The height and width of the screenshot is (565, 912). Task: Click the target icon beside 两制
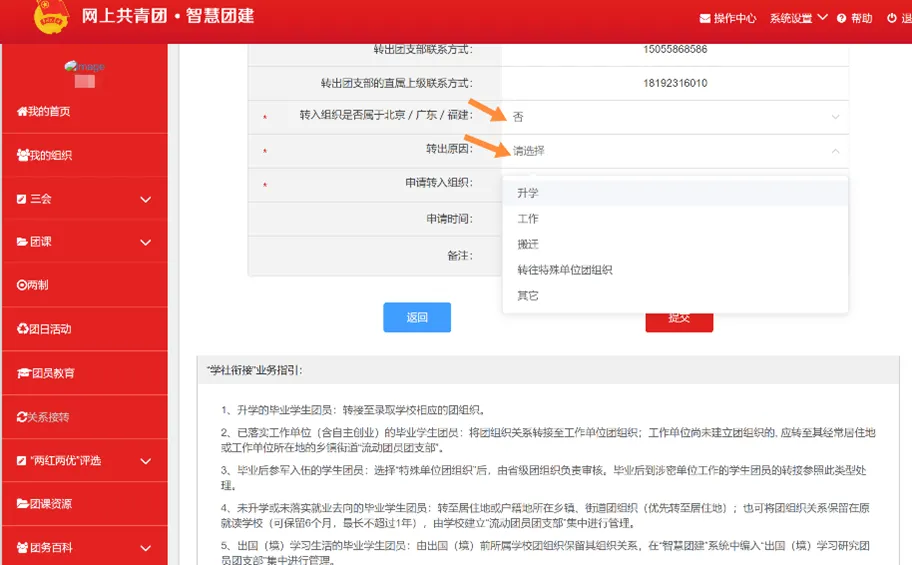tap(22, 285)
